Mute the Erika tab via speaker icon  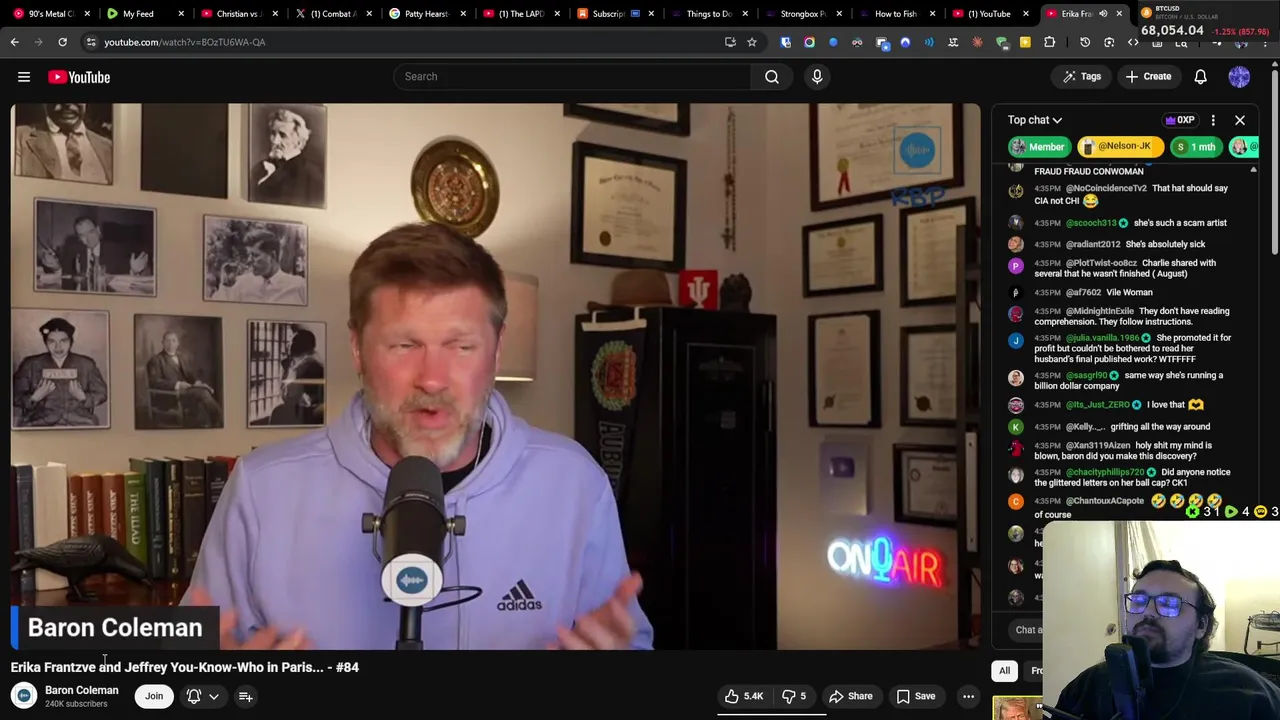coord(1103,14)
